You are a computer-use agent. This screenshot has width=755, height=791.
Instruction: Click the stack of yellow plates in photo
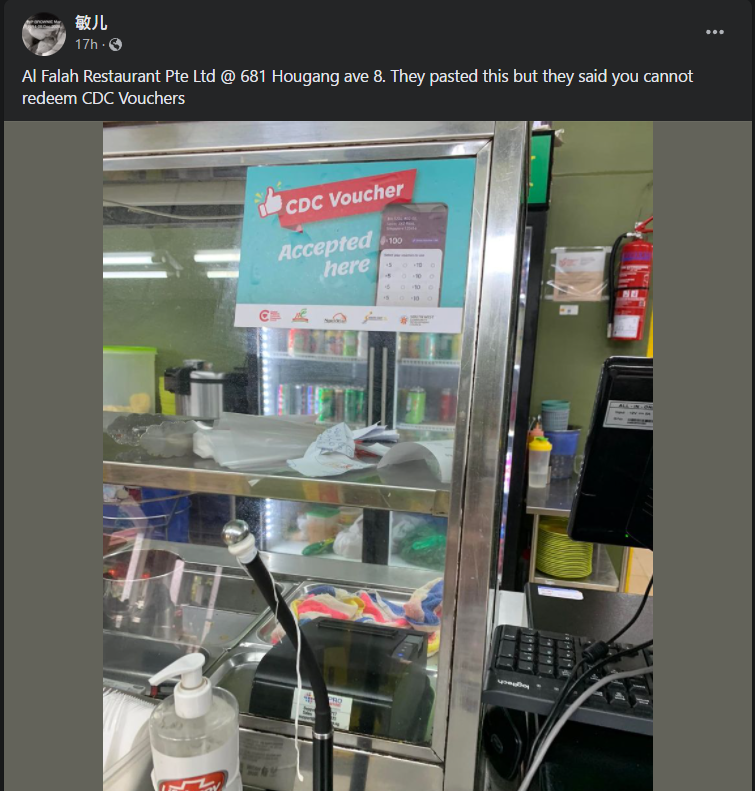coord(562,548)
